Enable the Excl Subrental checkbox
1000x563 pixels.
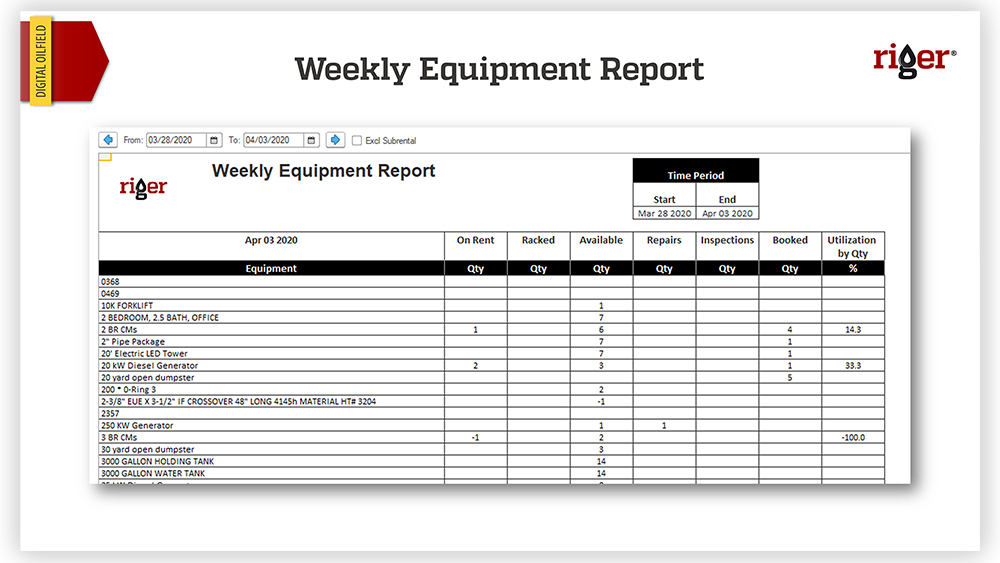tap(357, 141)
